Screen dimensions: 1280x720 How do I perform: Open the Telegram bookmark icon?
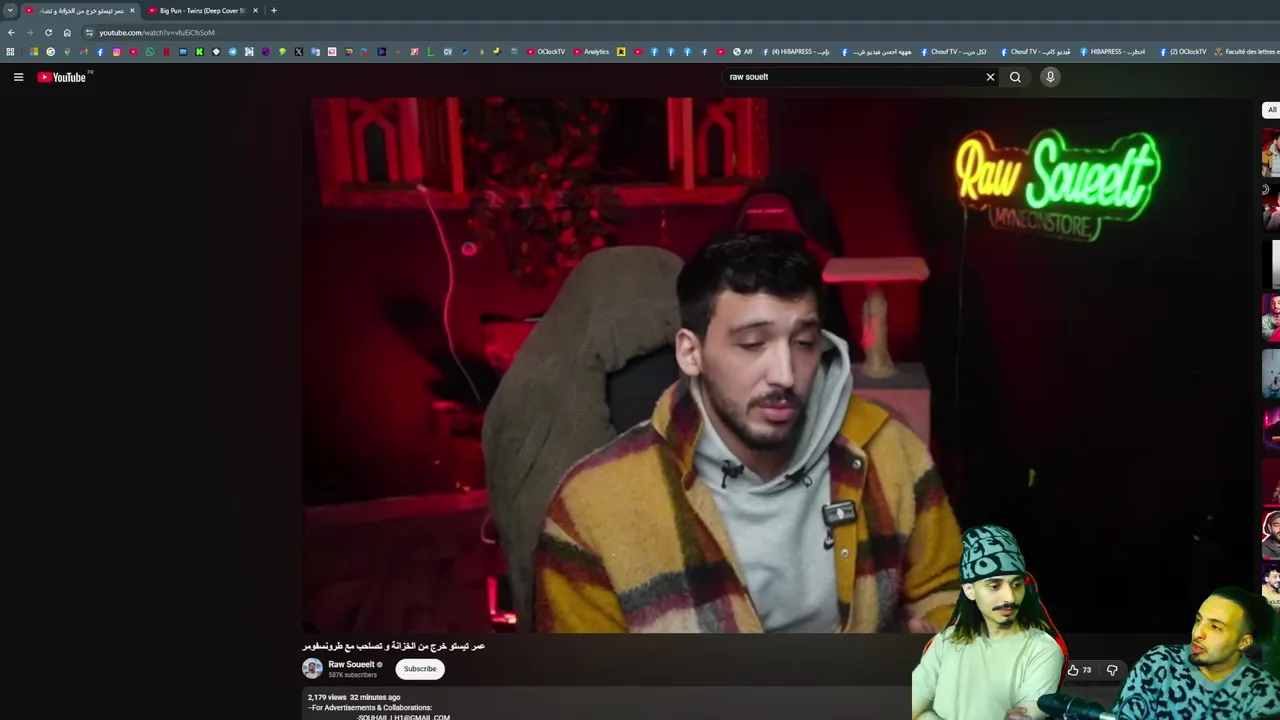233,52
